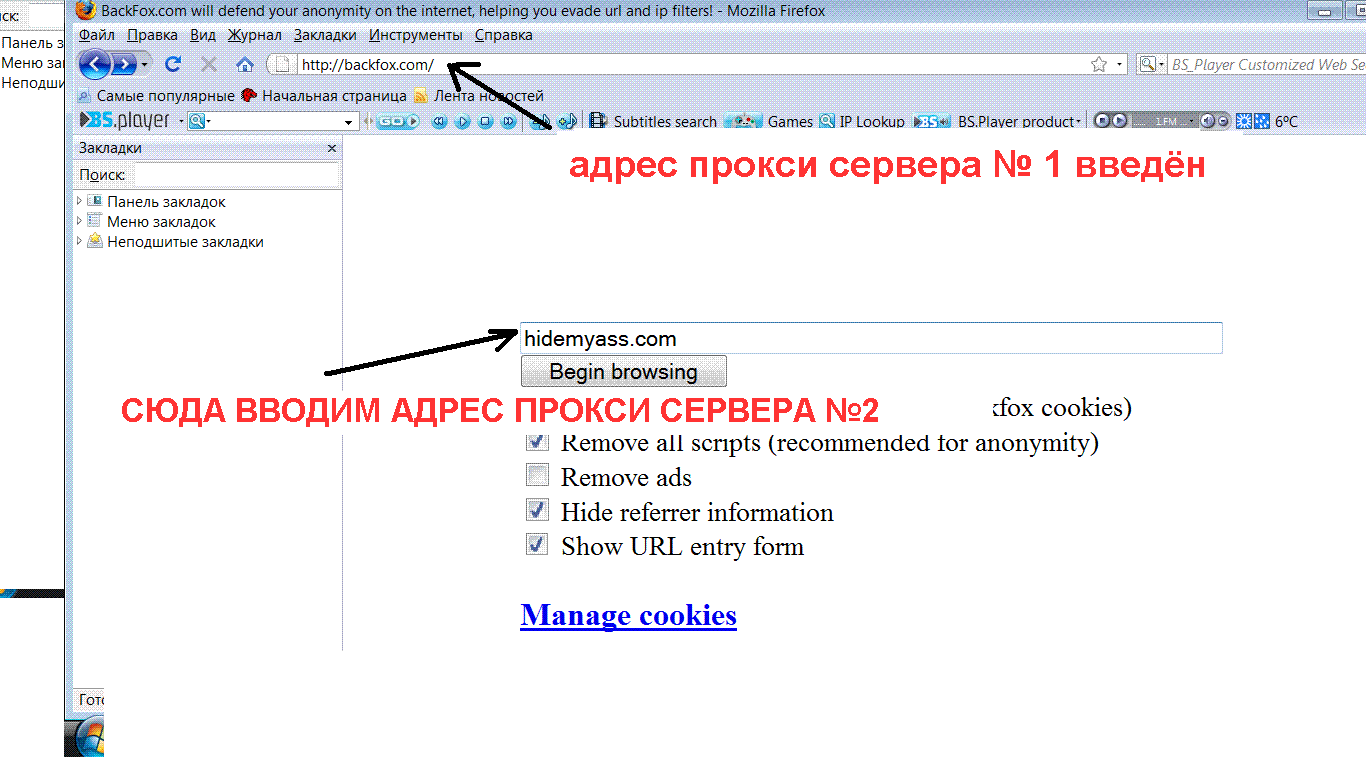Select Неподшитые закладки in the sidebar
1366x768 pixels.
coord(185,241)
